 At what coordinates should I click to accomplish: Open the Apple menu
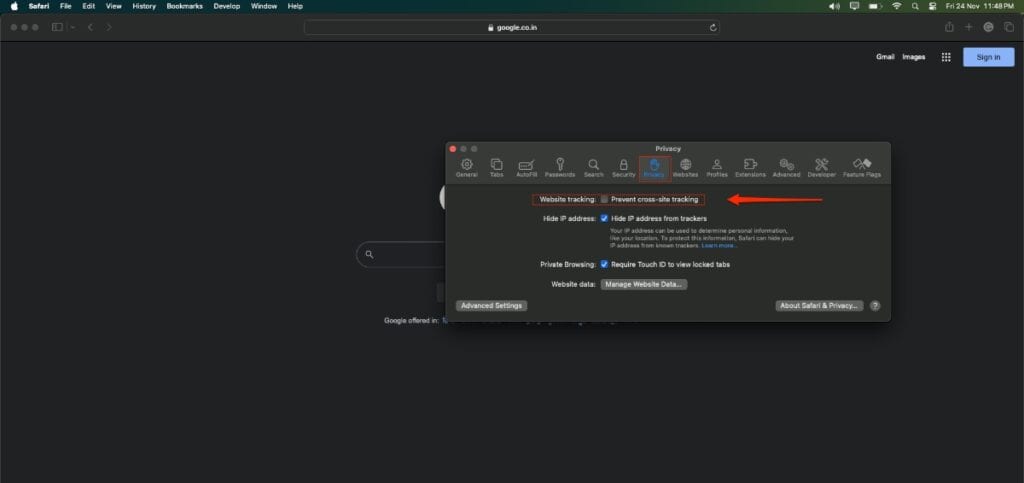click(14, 6)
